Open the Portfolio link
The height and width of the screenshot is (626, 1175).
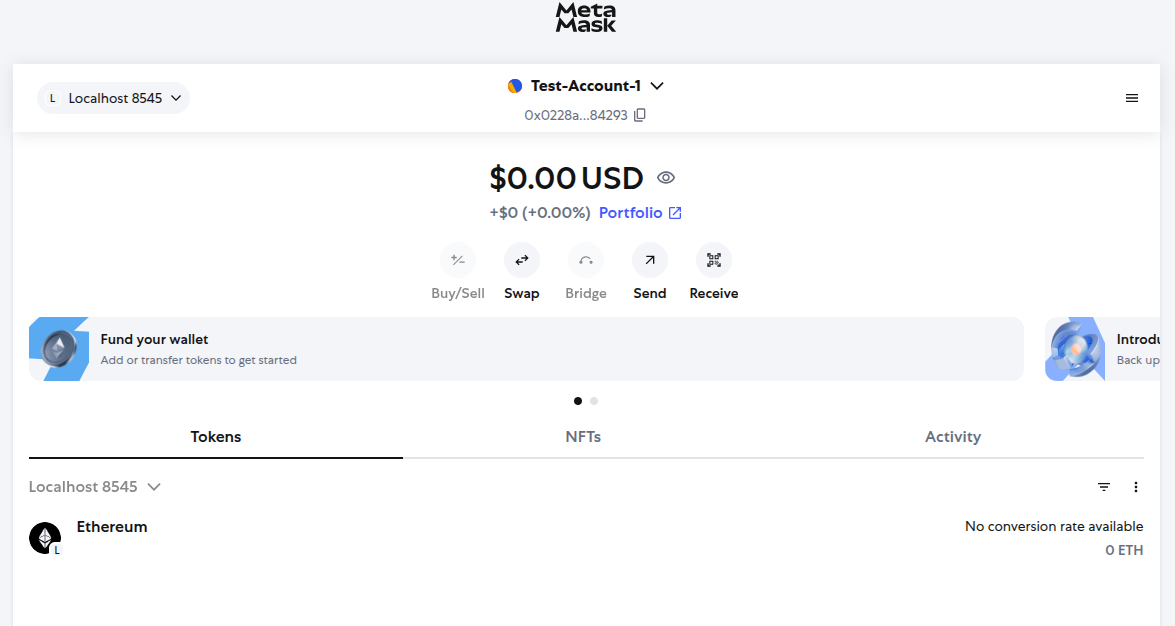tap(640, 213)
